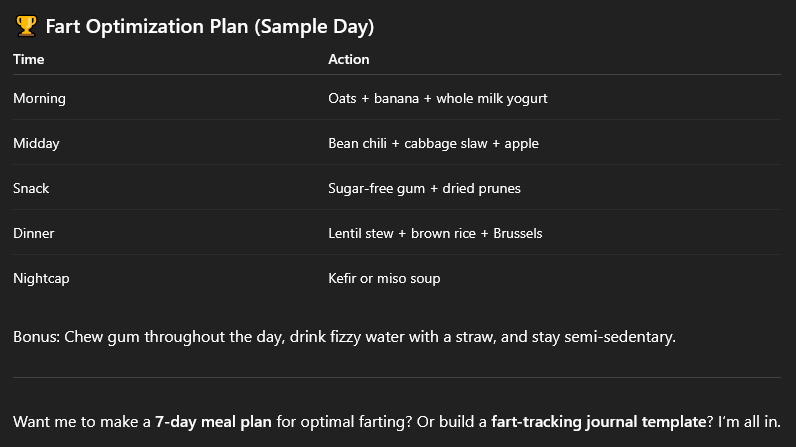Click the horizontal divider below the Bonus line
796x447 pixels.
click(397, 377)
